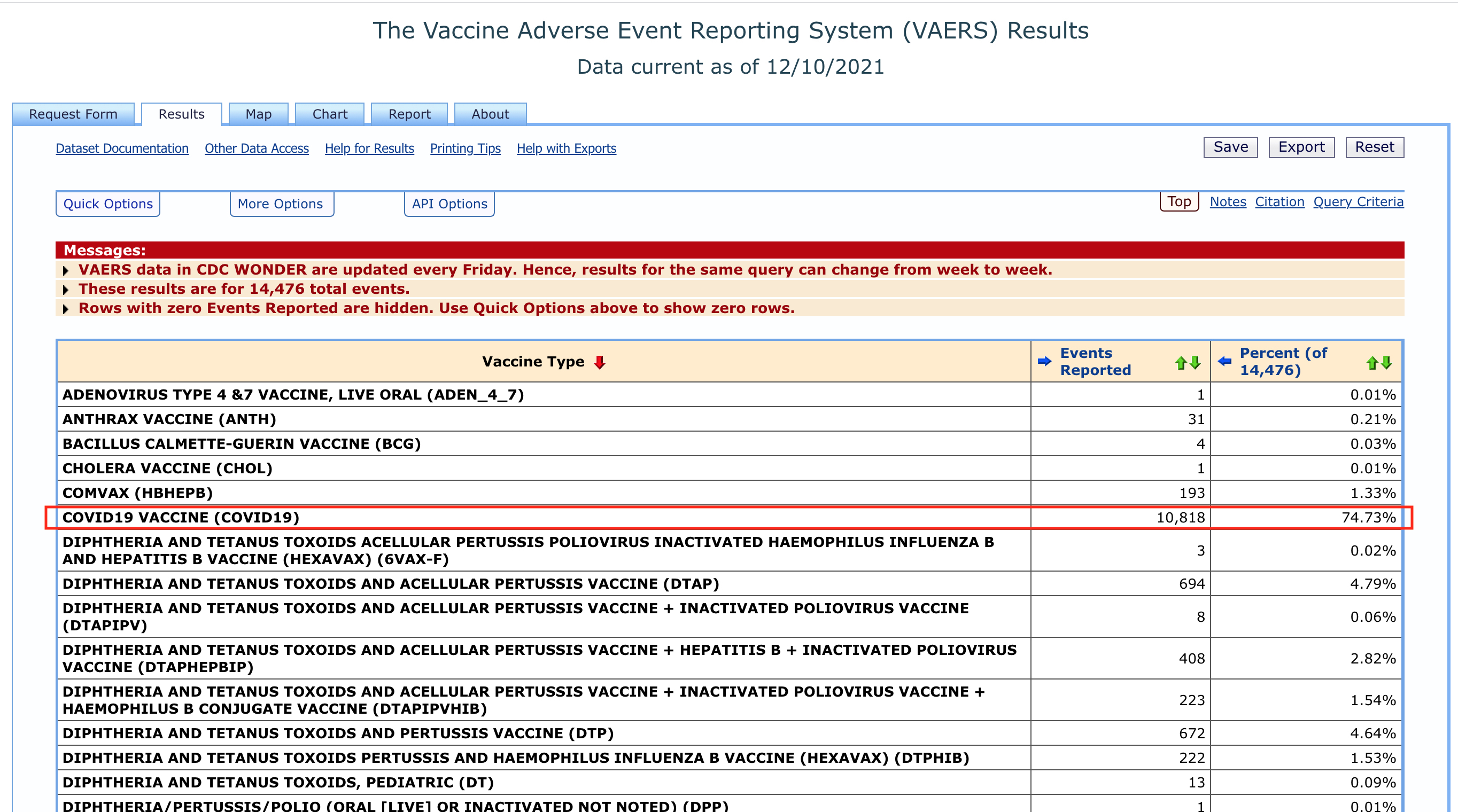Jump to the Query Criteria link

(x=1358, y=202)
